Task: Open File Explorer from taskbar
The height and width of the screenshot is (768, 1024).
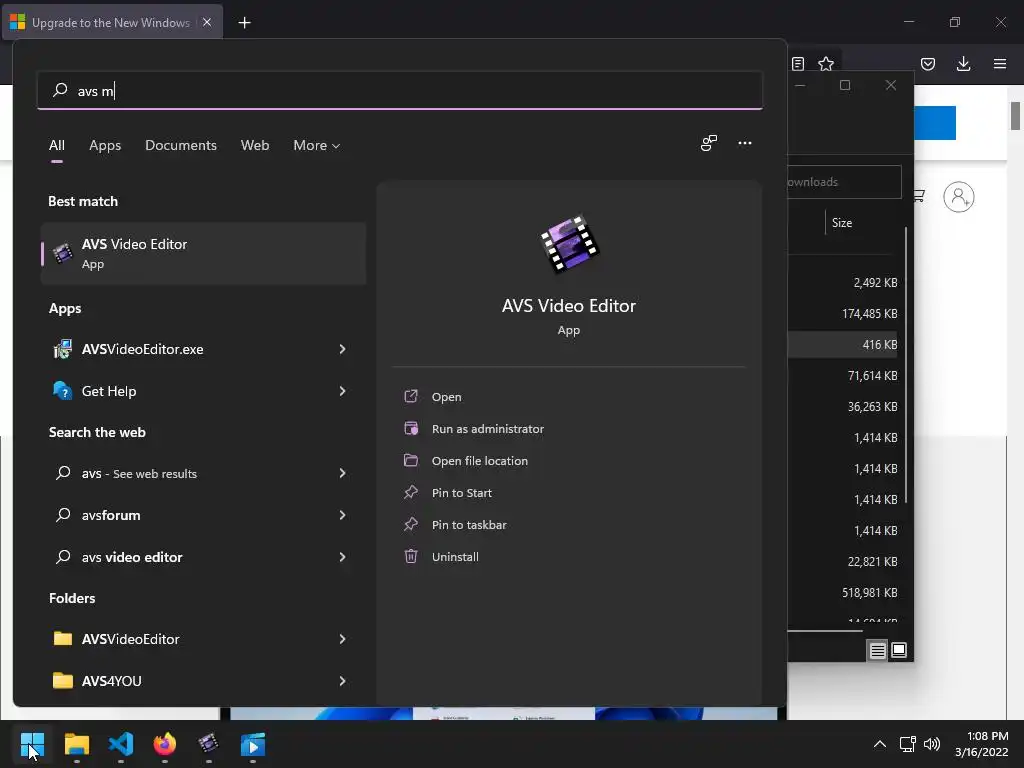Action: (76, 744)
